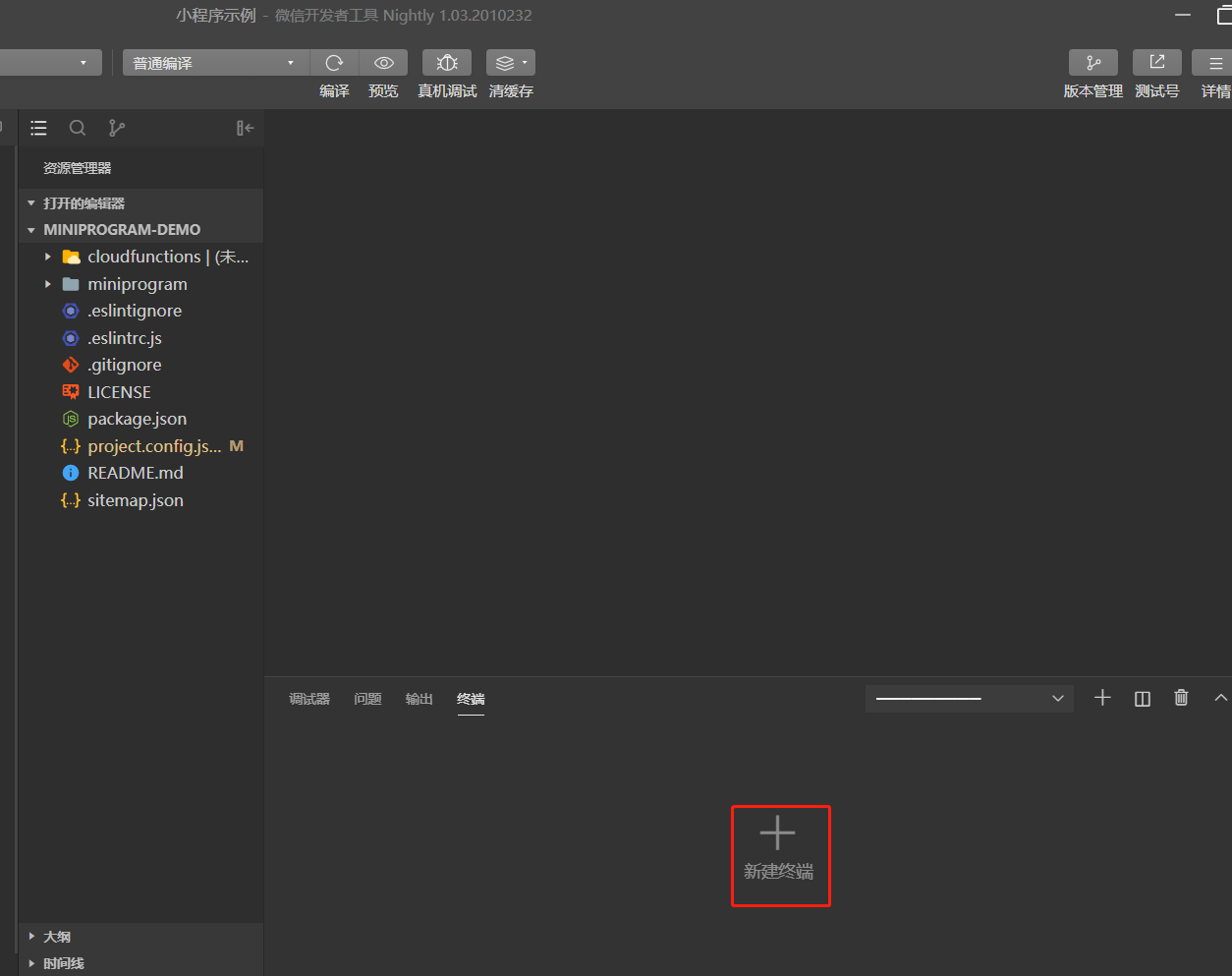Open the sidebar search icon
Image resolution: width=1232 pixels, height=976 pixels.
tap(78, 128)
